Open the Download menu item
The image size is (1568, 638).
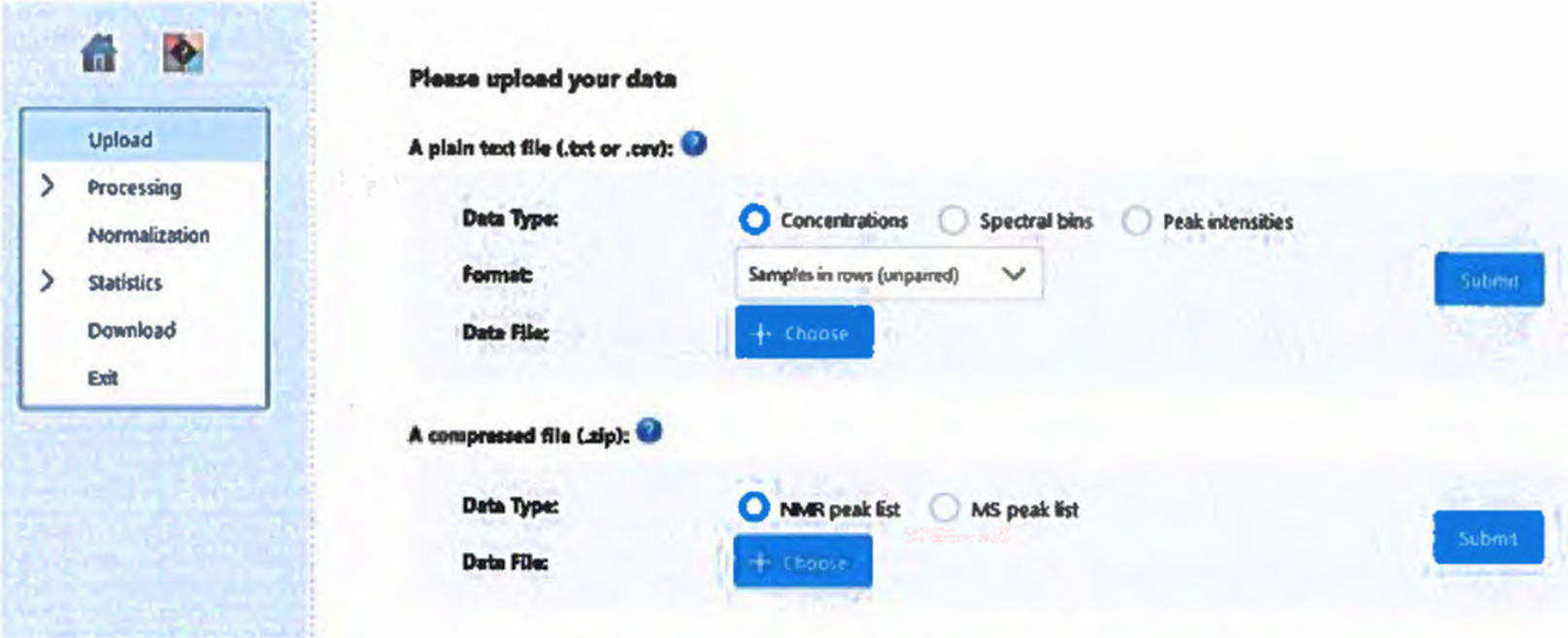pos(132,330)
